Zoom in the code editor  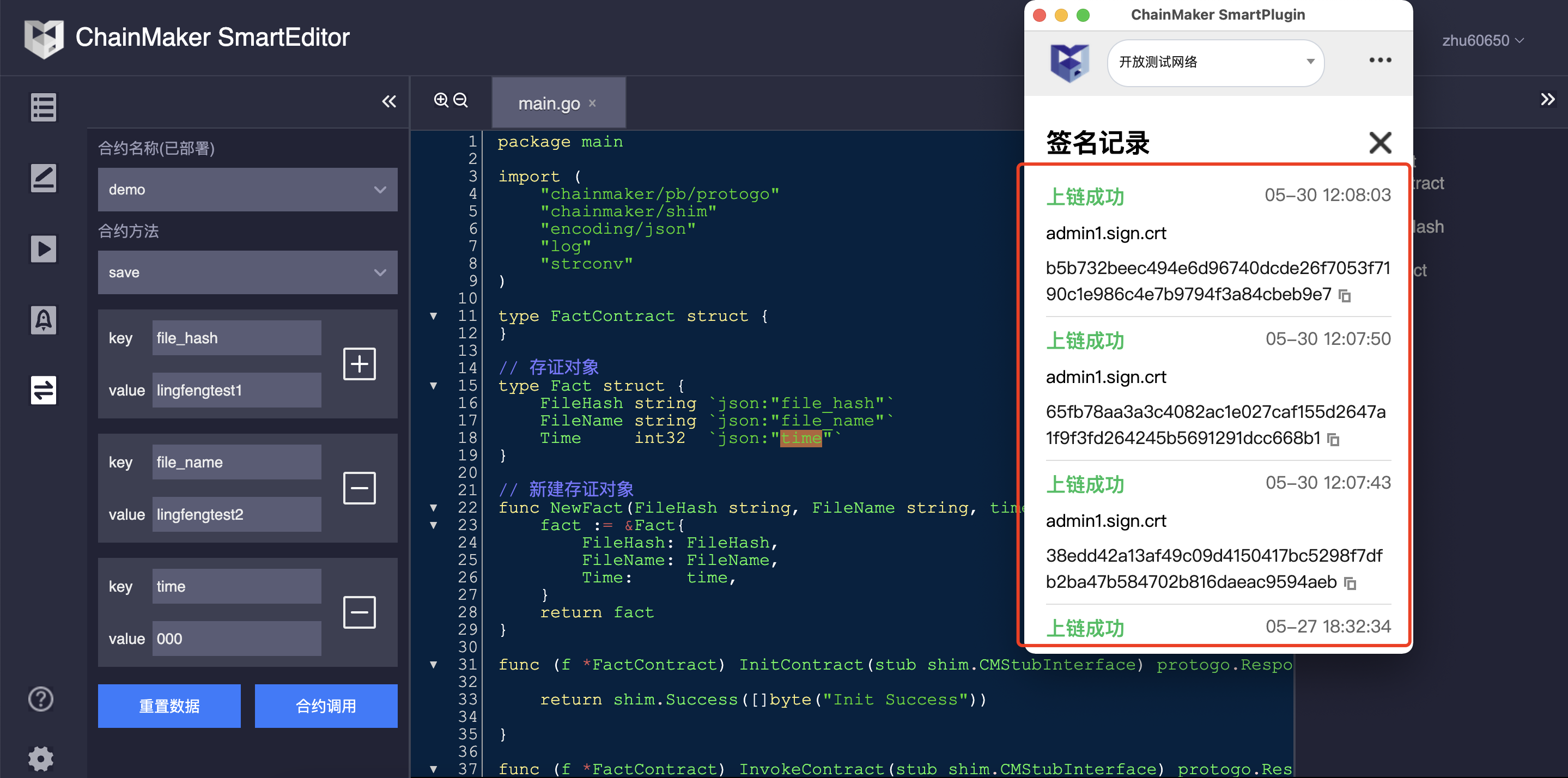(x=441, y=100)
